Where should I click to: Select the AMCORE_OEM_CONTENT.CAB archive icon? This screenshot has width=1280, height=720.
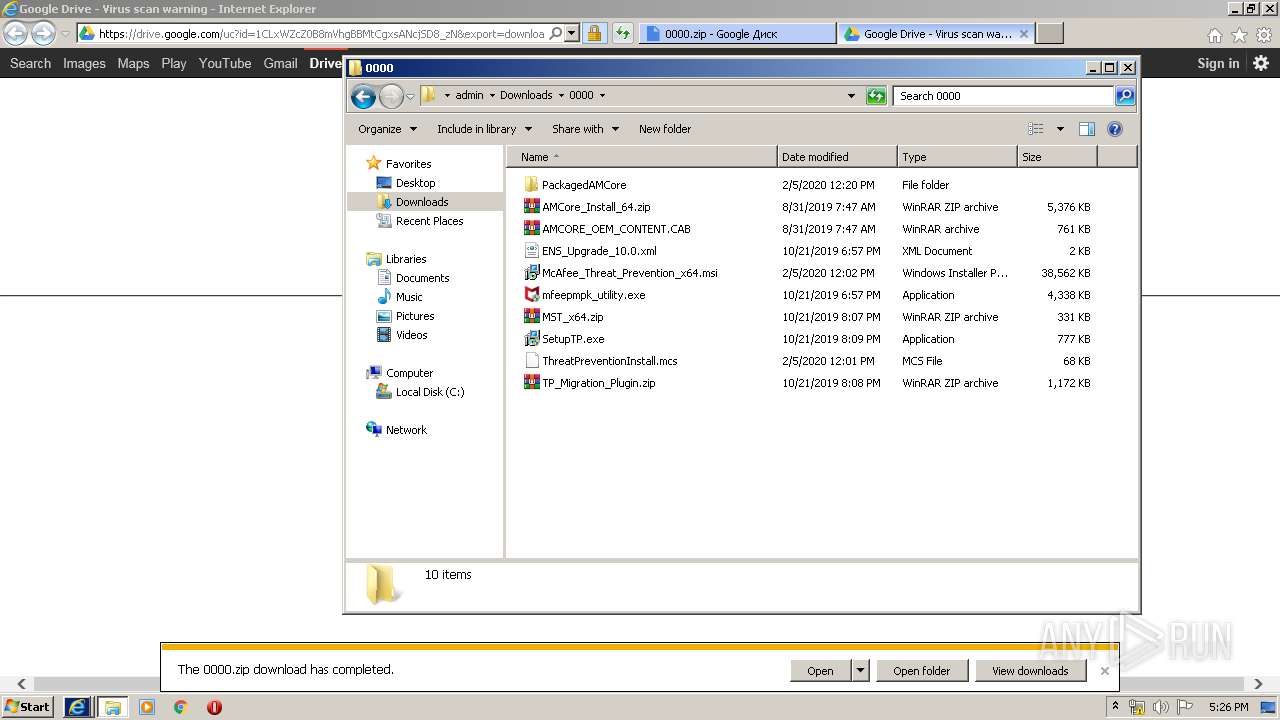click(x=531, y=229)
